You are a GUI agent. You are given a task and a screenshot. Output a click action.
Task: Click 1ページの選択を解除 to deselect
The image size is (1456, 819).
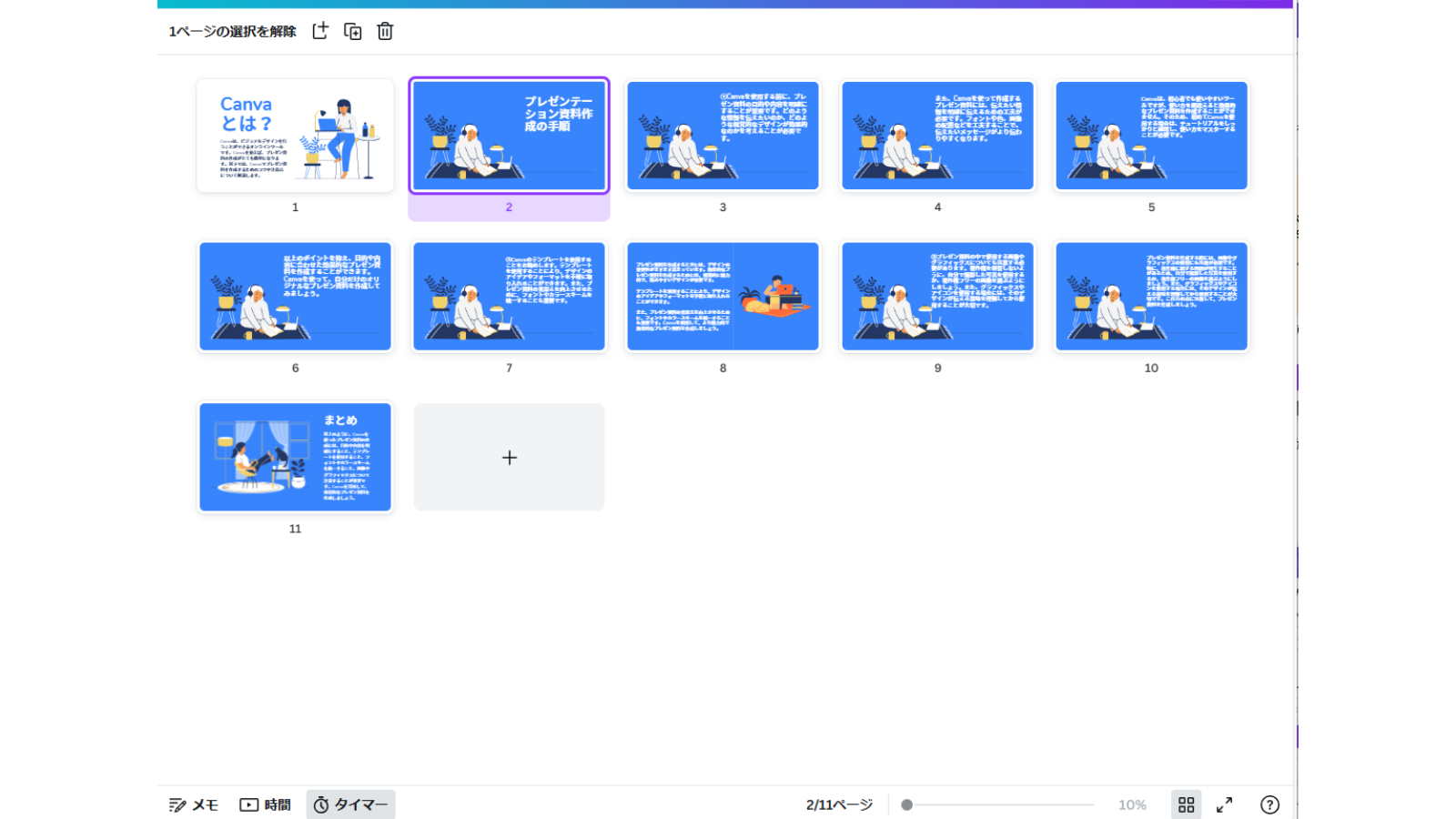(x=232, y=31)
